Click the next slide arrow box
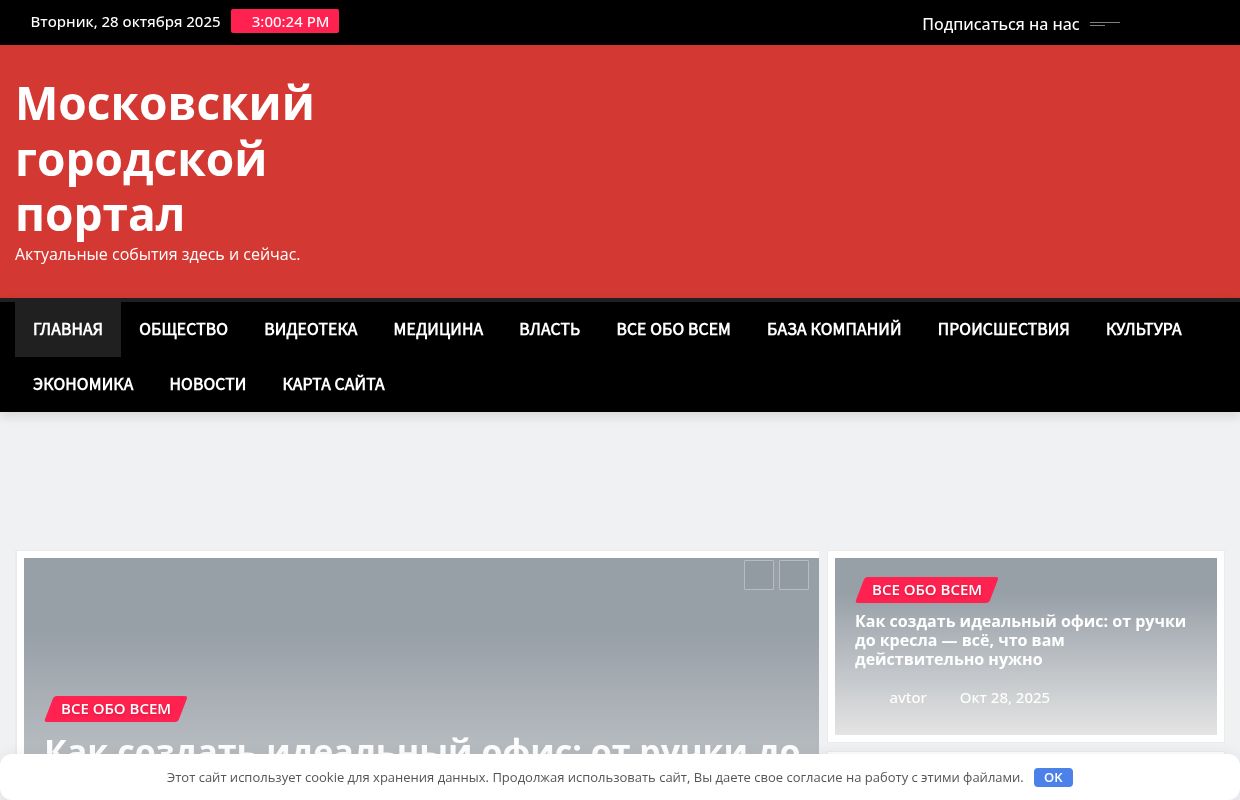The width and height of the screenshot is (1240, 800). (x=794, y=575)
